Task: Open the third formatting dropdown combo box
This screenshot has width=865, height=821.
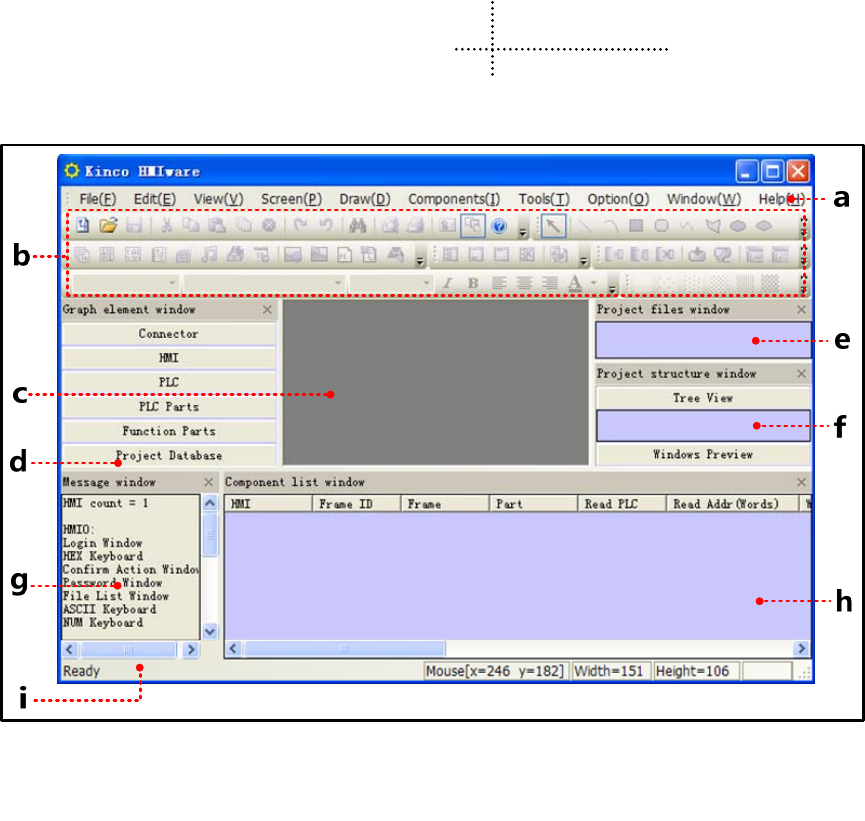Action: (x=391, y=283)
